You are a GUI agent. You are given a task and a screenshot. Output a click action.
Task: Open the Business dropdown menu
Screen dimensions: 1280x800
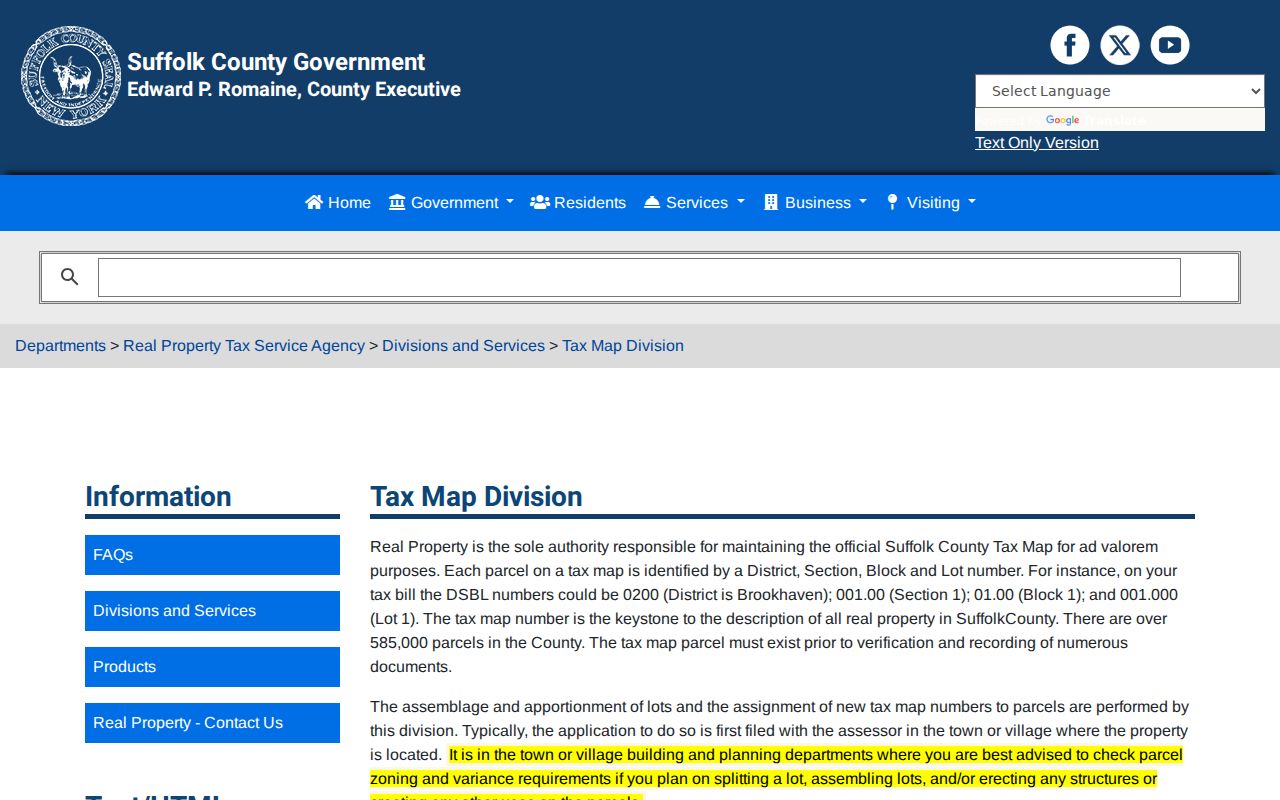pos(815,202)
